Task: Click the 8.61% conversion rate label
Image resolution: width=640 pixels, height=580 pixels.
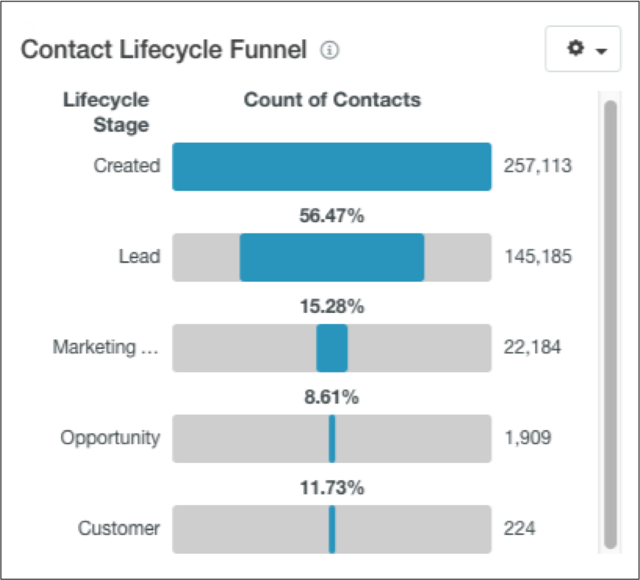Action: pos(331,397)
